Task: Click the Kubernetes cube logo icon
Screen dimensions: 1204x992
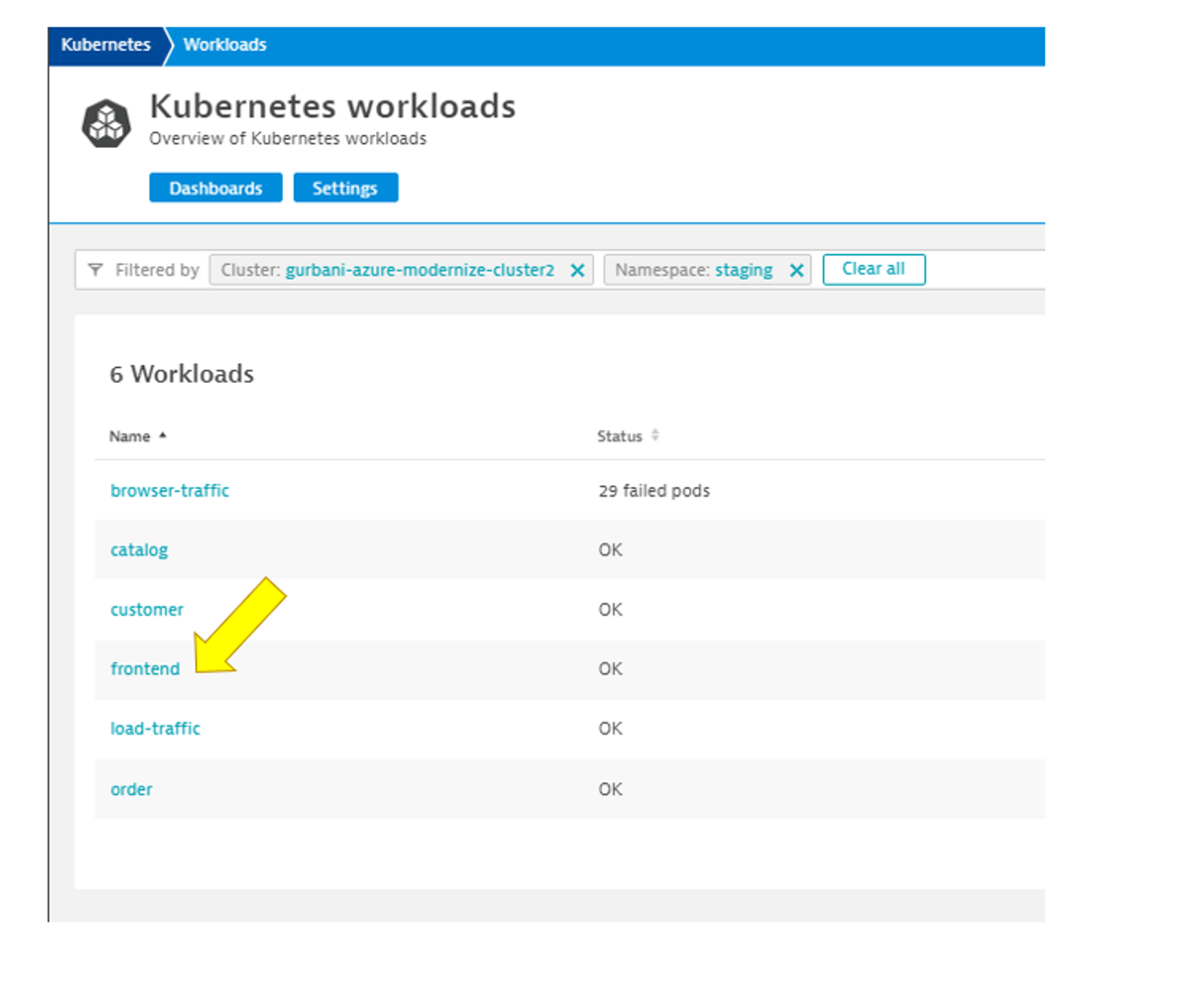Action: pyautogui.click(x=106, y=123)
